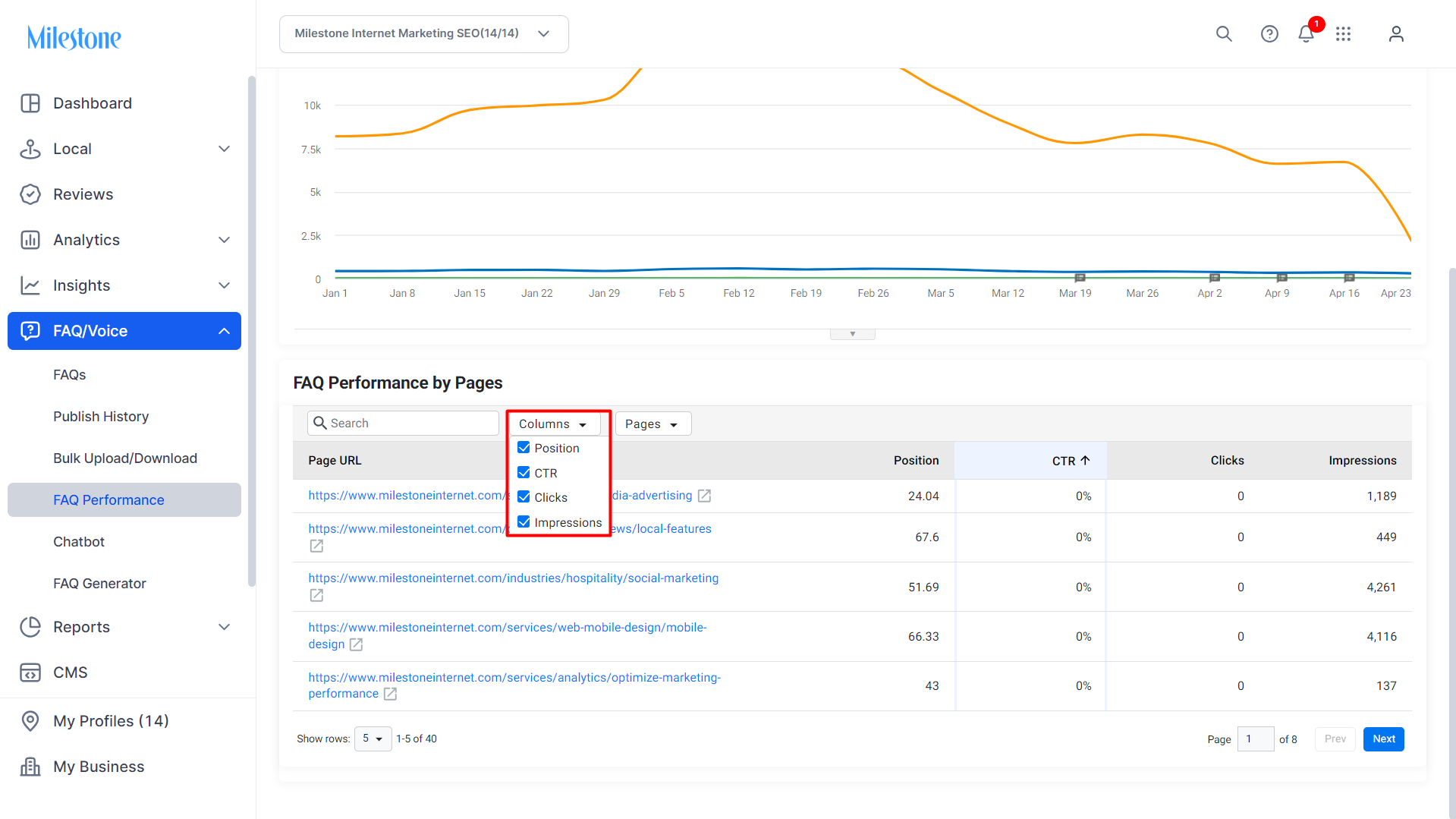Click the Local map pin icon
This screenshot has height=819, width=1456.
point(30,149)
